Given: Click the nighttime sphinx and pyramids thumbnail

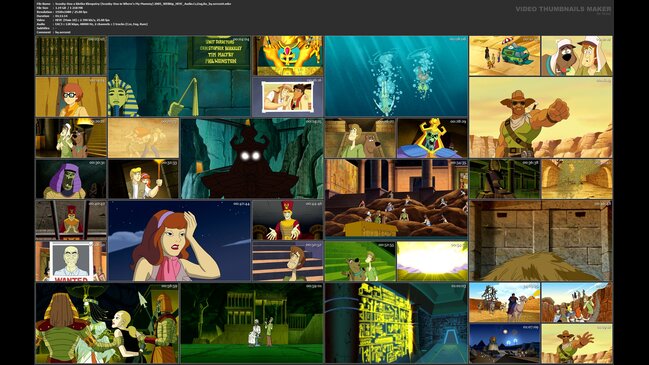Looking at the screenshot, I should pyautogui.click(x=505, y=343).
